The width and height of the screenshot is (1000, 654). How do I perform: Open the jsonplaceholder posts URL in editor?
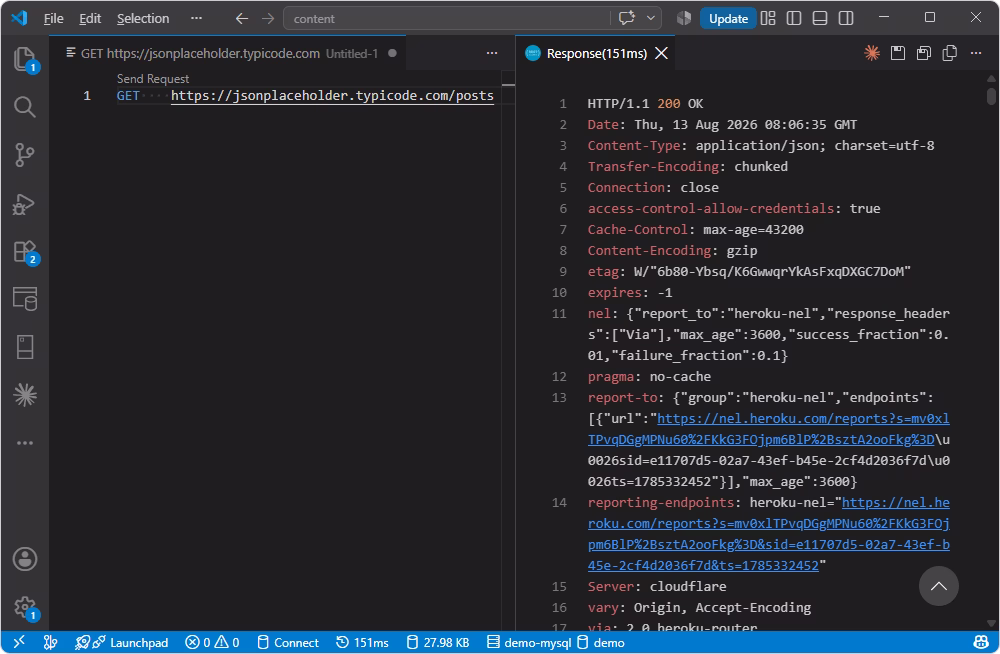click(332, 96)
